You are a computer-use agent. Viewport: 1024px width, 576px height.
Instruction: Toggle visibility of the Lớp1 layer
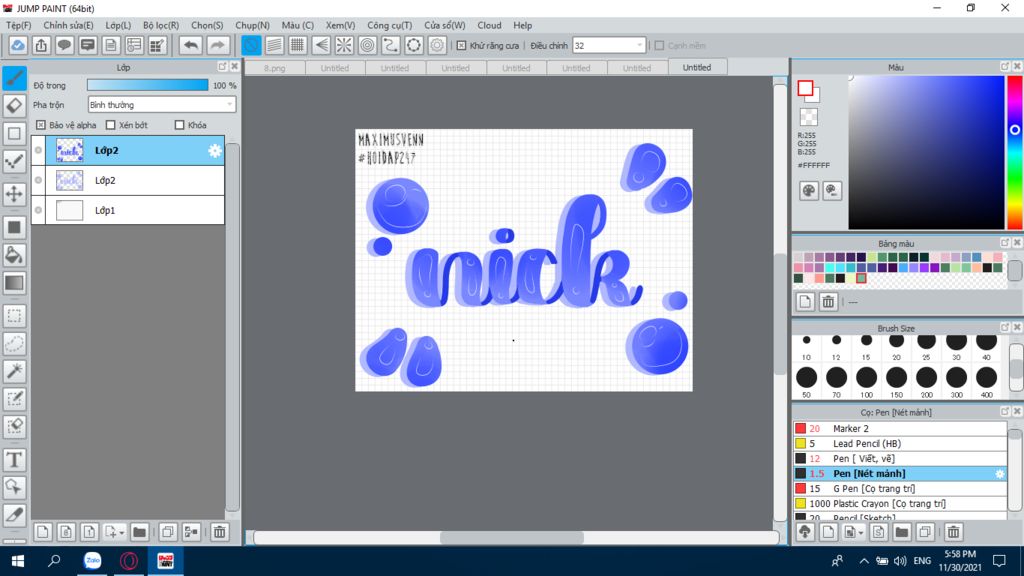[x=39, y=210]
